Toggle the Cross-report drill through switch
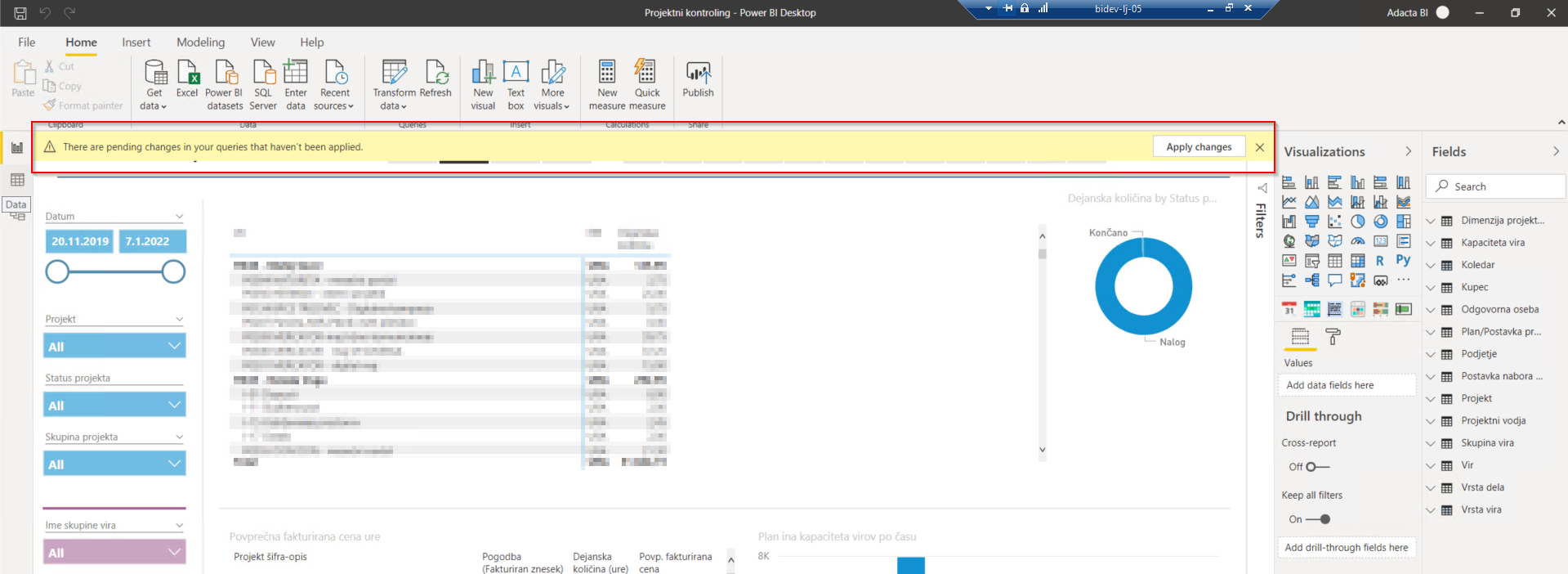 pyautogui.click(x=1317, y=467)
